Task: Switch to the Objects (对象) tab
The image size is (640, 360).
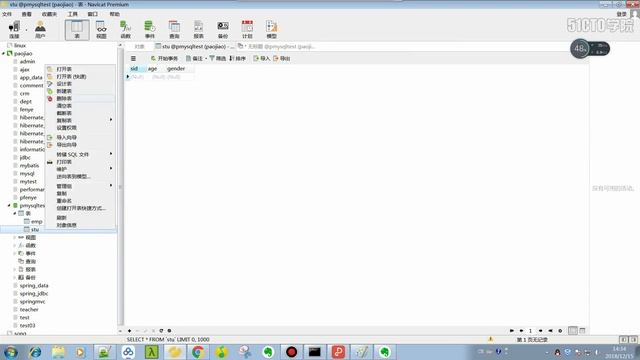Action: coord(140,47)
